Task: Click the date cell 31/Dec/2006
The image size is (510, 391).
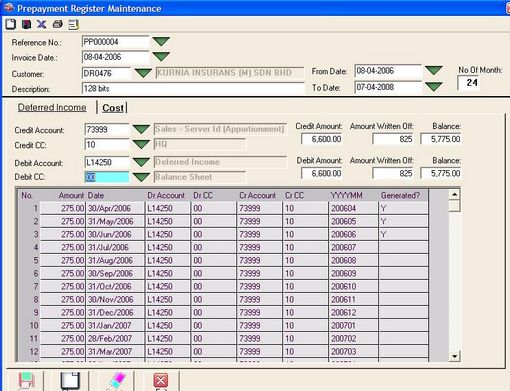Action: pyautogui.click(x=115, y=312)
